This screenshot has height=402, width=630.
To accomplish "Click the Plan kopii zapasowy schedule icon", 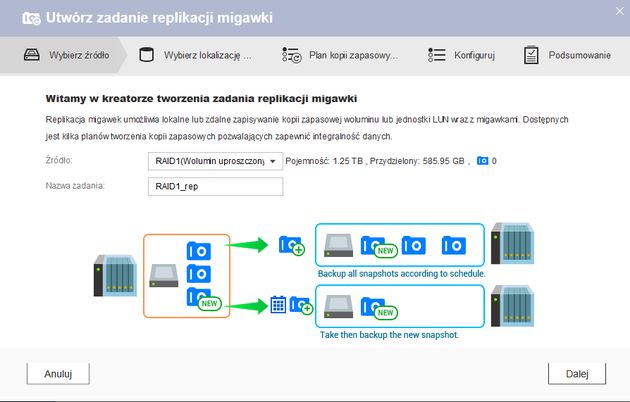I will (291, 55).
